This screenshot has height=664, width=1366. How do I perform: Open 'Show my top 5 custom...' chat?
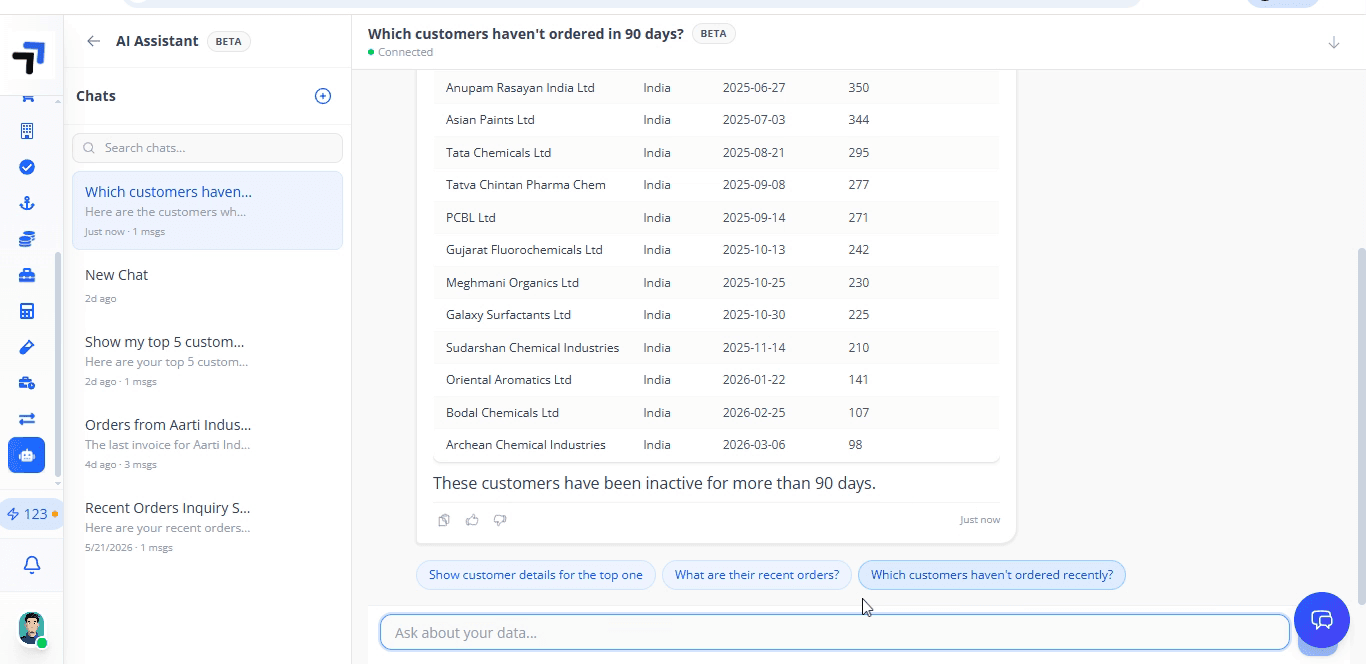(208, 360)
